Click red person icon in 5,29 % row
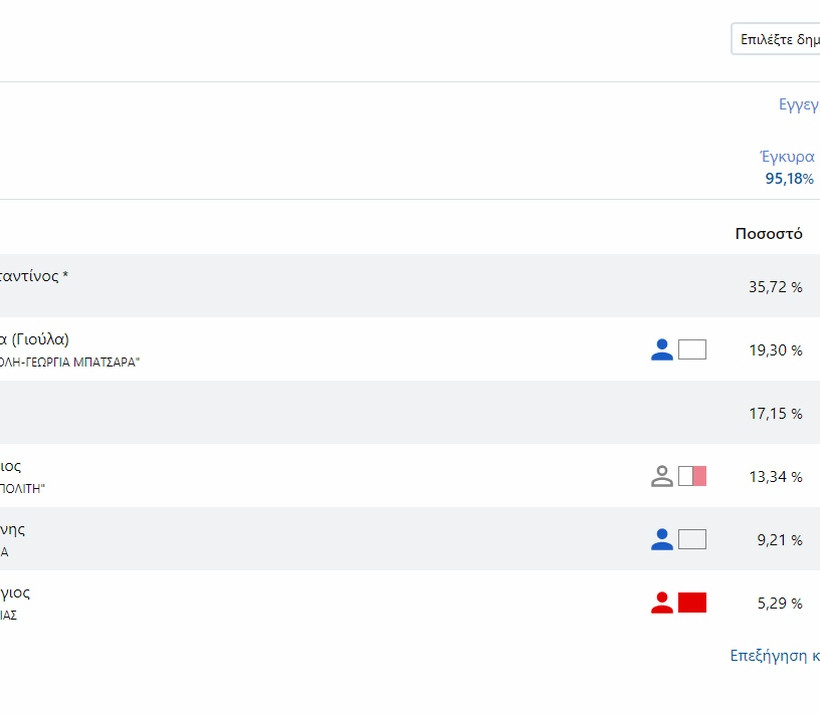820x716 pixels. pyautogui.click(x=661, y=603)
